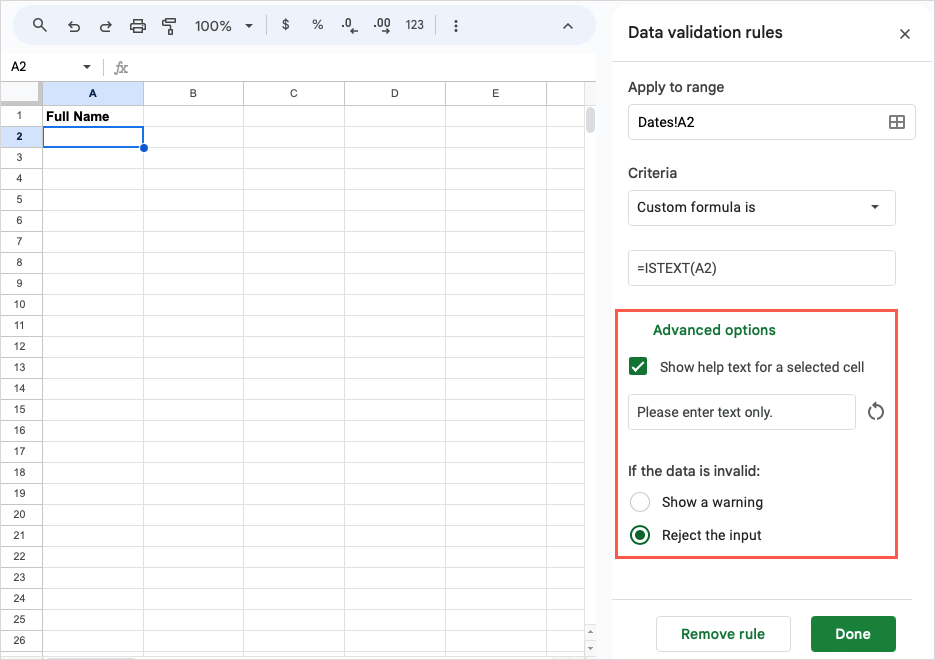Click the Done button
The width and height of the screenshot is (935, 660).
(x=853, y=634)
